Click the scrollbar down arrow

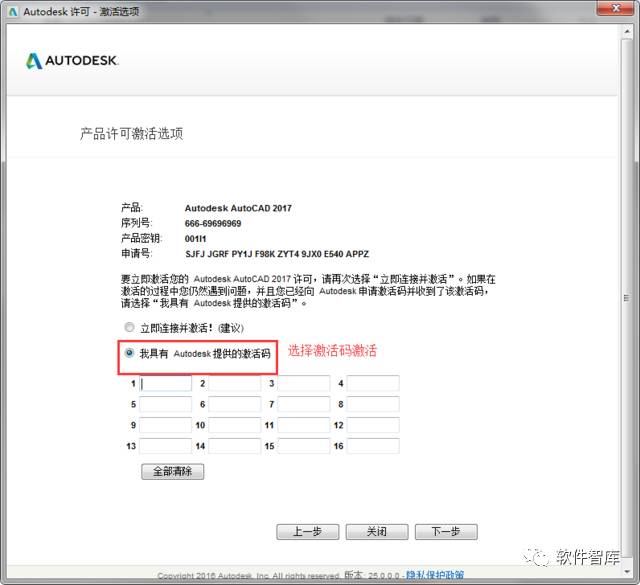pos(627,572)
